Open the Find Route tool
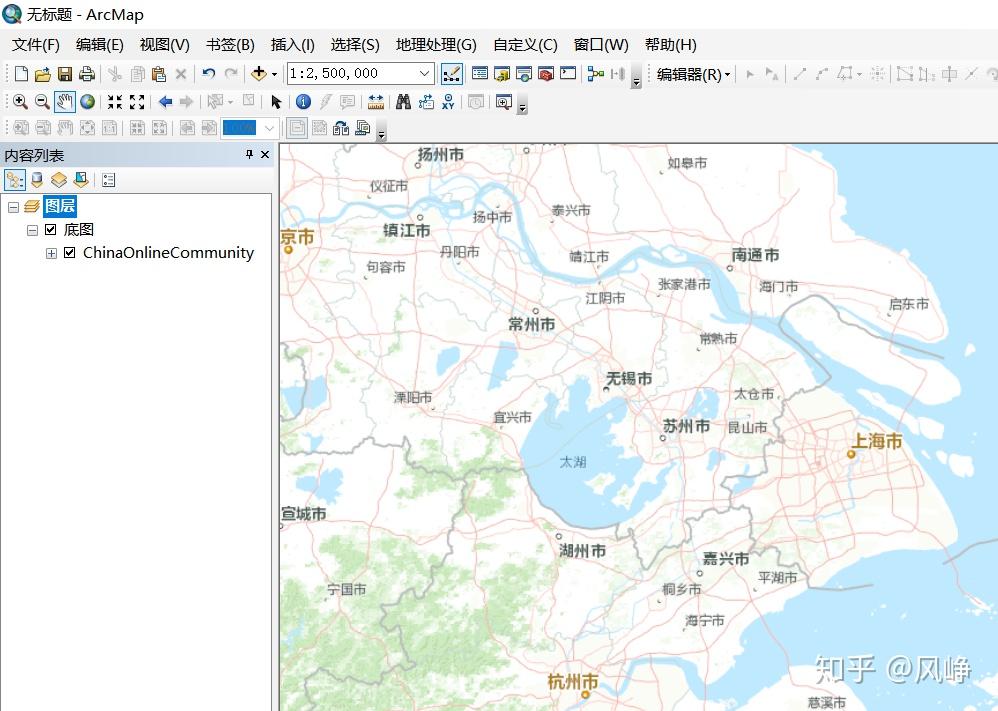998x711 pixels. 426,102
